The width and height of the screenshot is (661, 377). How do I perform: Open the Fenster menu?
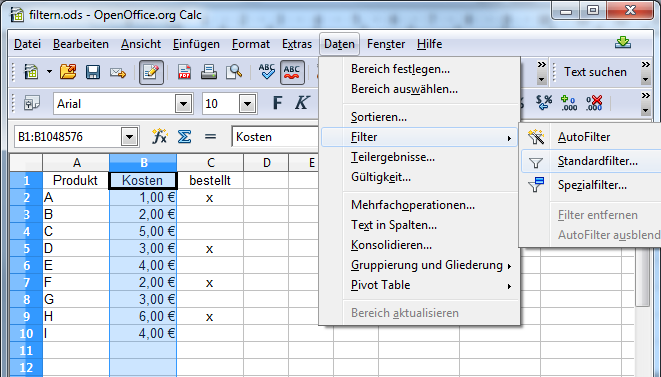pyautogui.click(x=386, y=44)
